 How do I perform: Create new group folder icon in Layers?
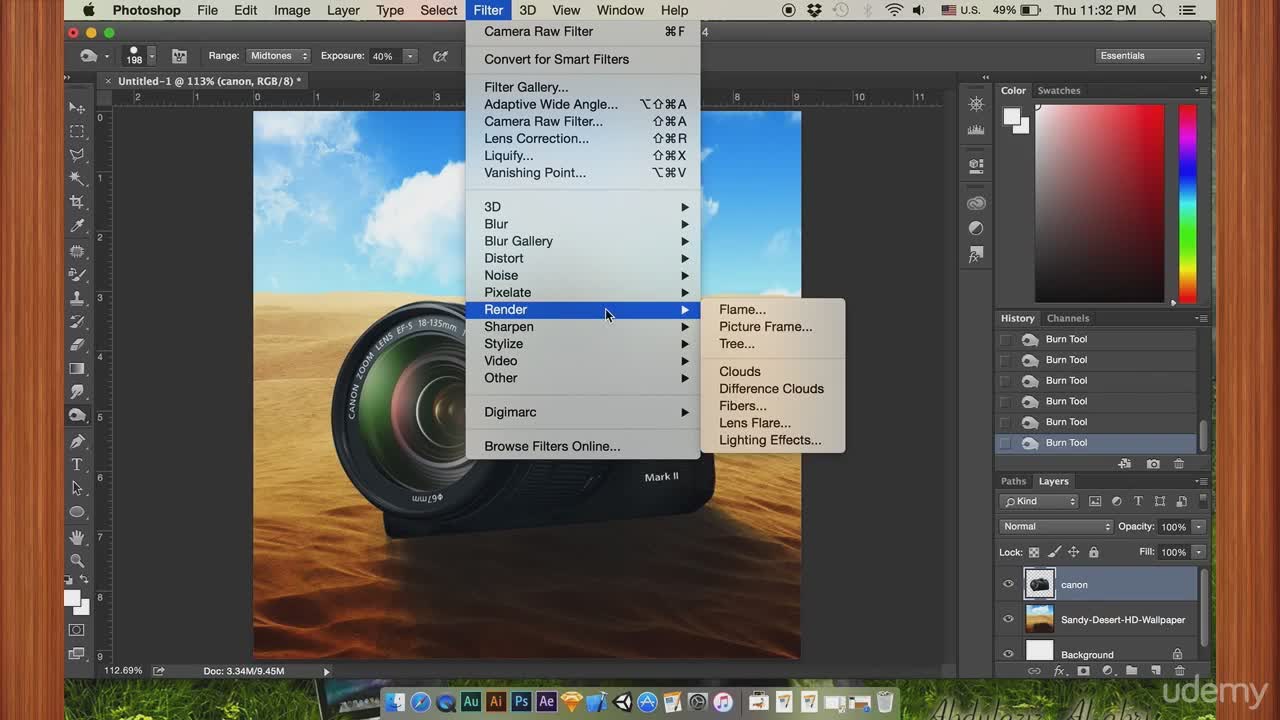[1131, 671]
